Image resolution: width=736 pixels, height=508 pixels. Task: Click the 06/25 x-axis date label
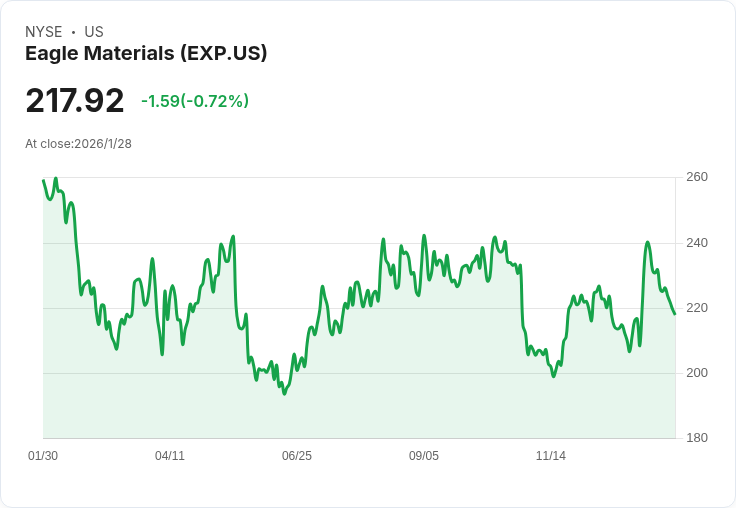297,455
